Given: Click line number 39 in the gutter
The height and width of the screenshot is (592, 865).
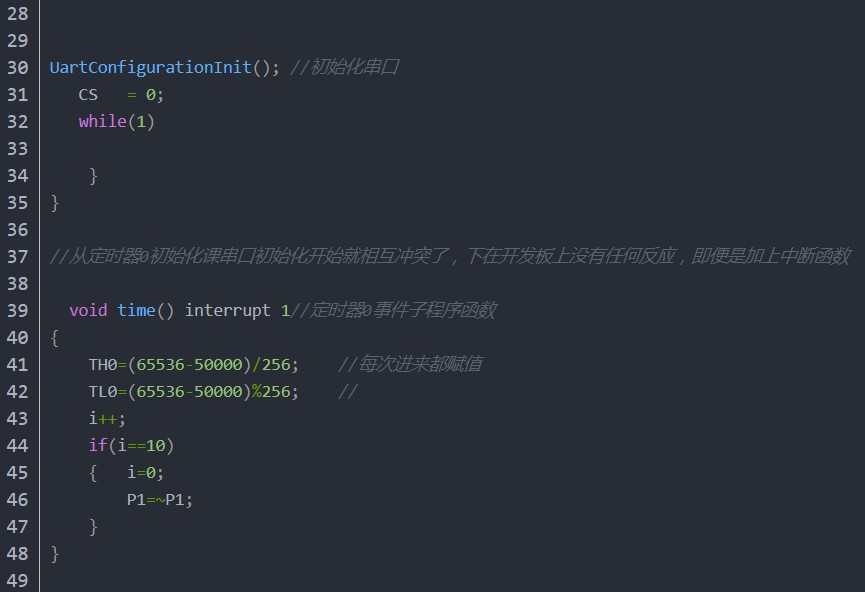Looking at the screenshot, I should [18, 310].
